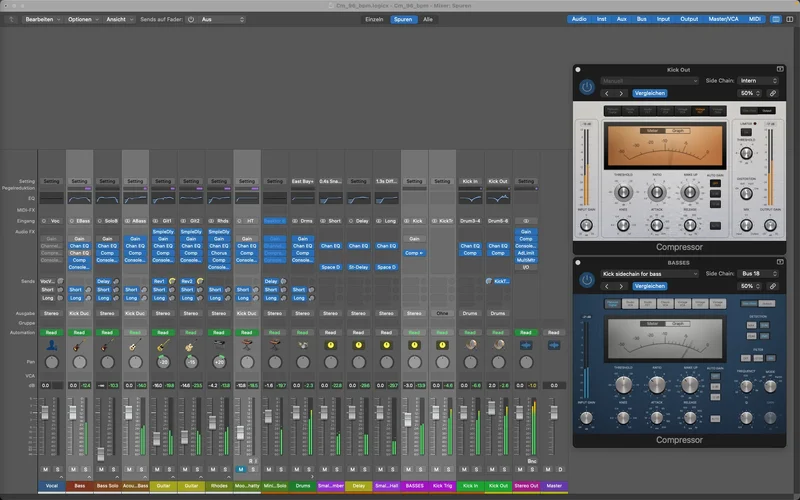The width and height of the screenshot is (800, 500).
Task: Solo the Vocal channel
Action: pyautogui.click(x=57, y=469)
